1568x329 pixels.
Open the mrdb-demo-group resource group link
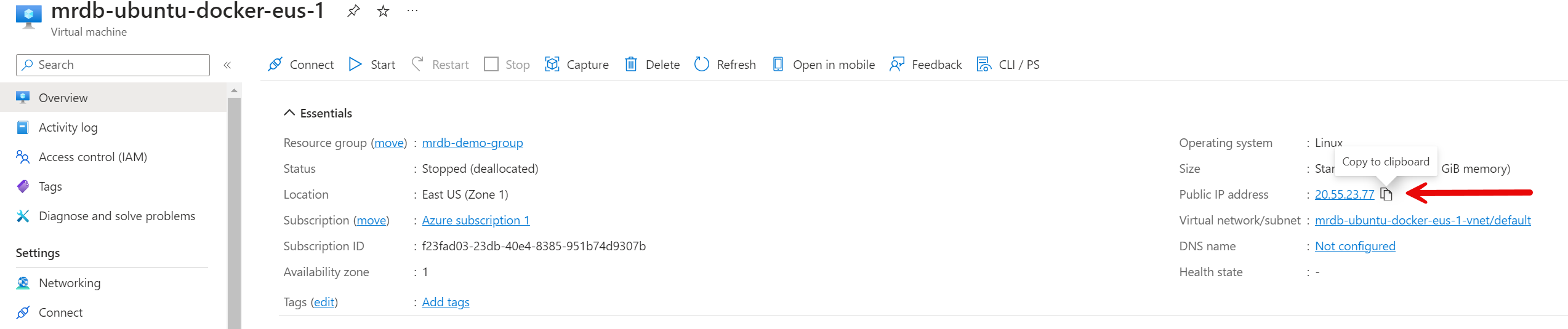coord(472,143)
